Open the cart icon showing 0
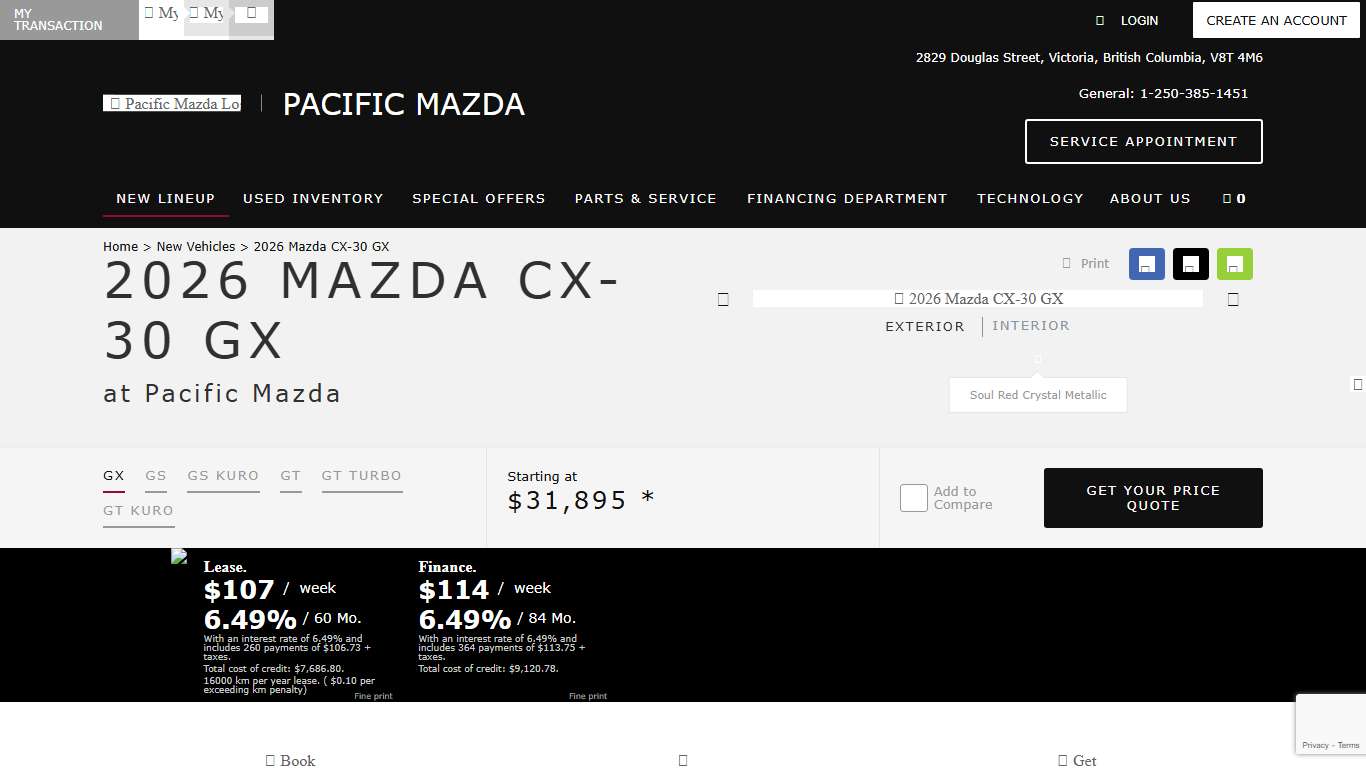 1234,199
